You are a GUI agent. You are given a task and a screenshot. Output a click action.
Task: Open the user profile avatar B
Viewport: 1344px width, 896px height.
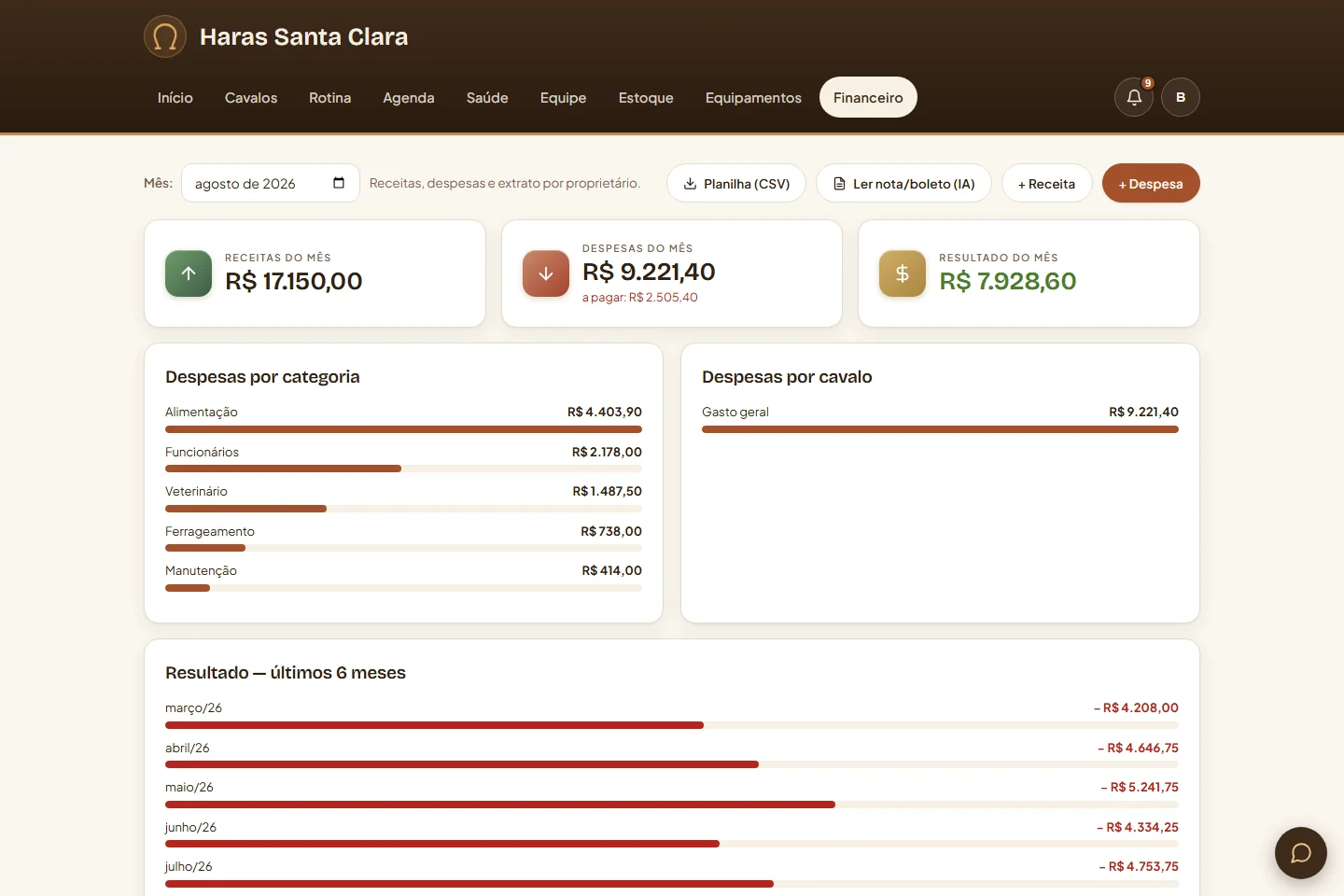click(1181, 97)
